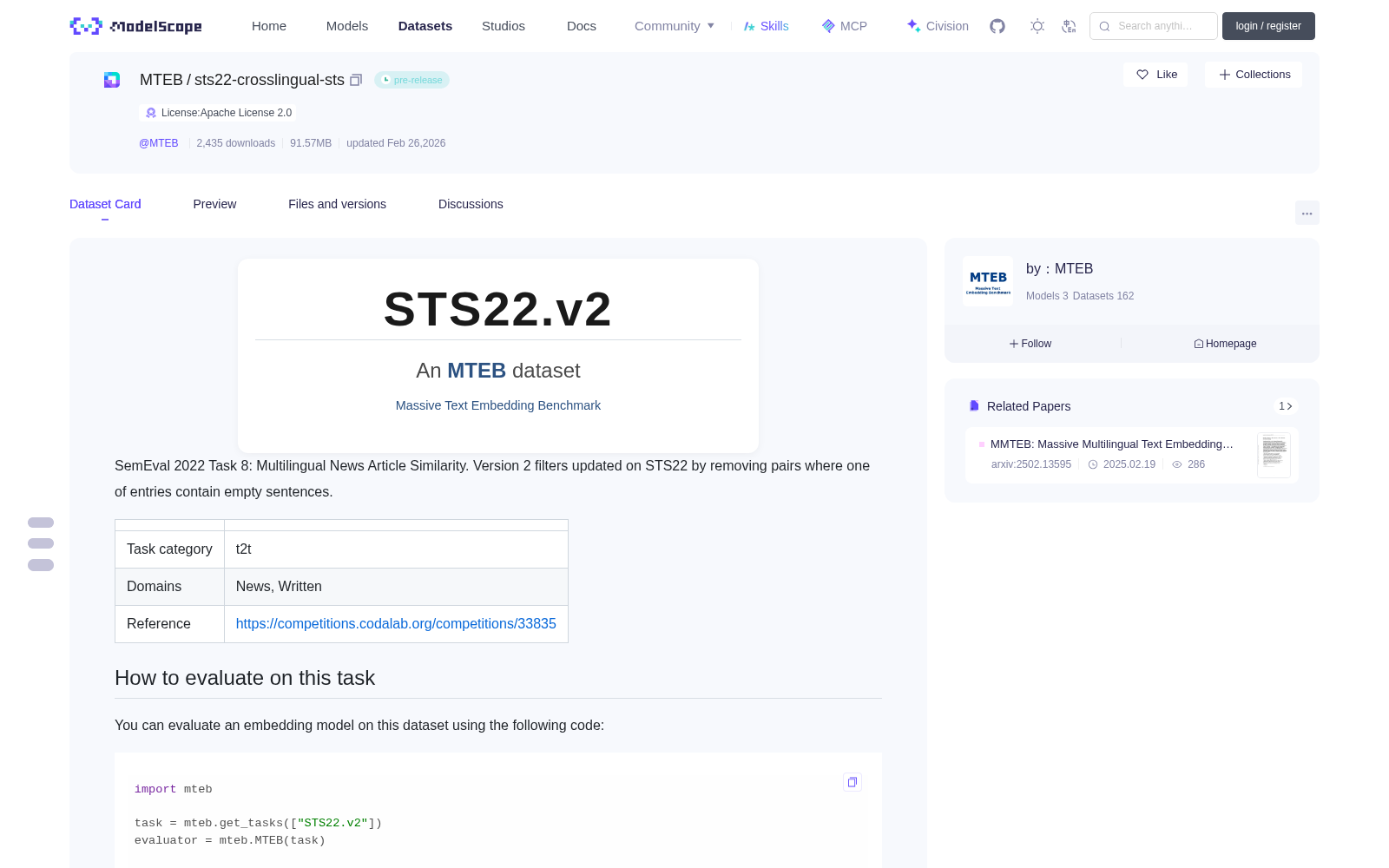
Task: Open the Civision nav item
Action: (x=938, y=26)
